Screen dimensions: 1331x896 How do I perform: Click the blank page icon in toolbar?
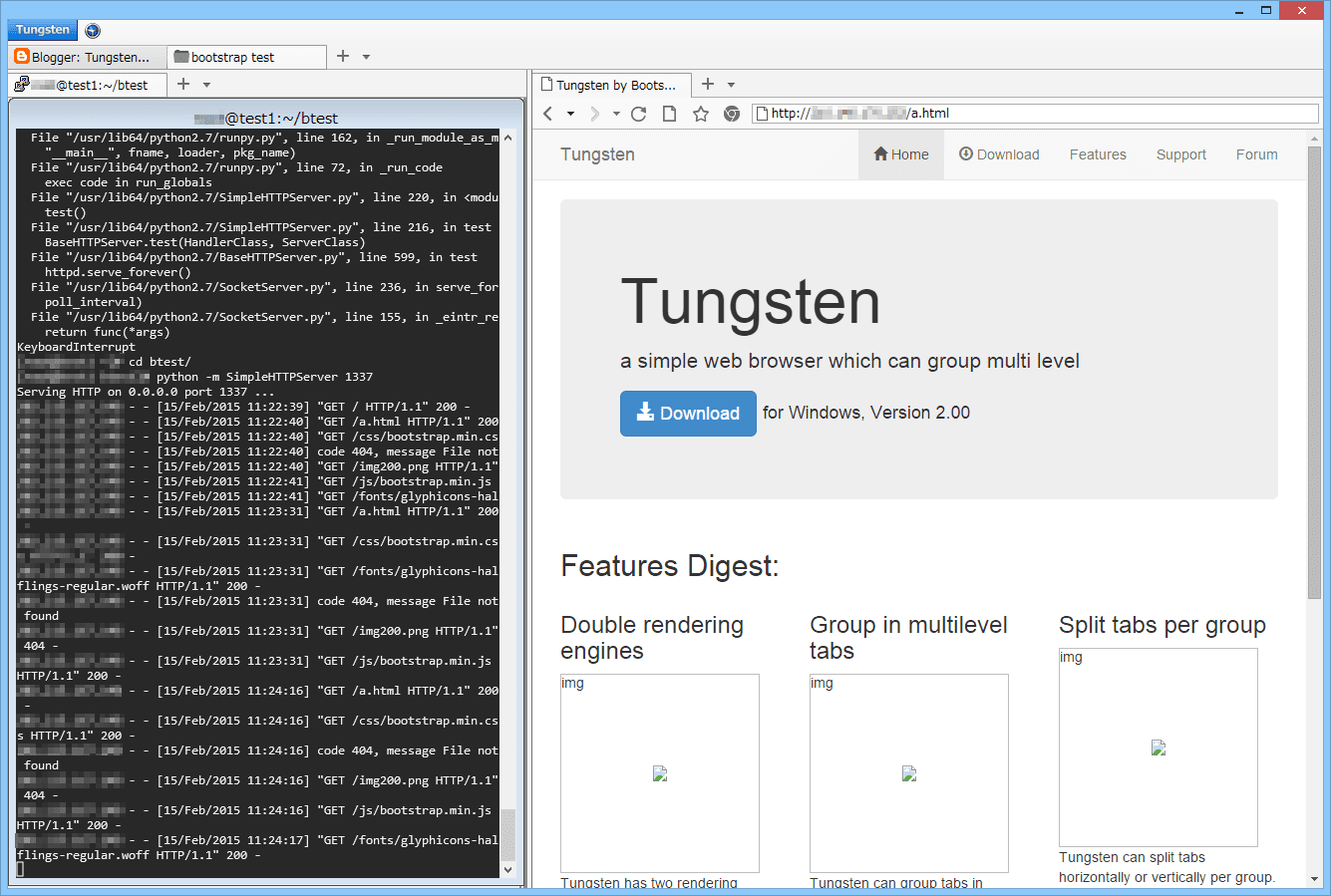click(x=670, y=114)
